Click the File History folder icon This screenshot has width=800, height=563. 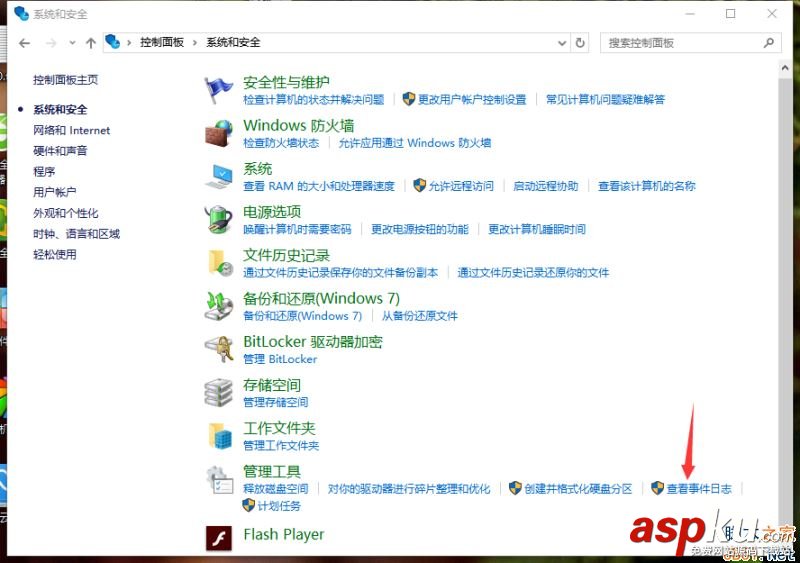pos(220,263)
